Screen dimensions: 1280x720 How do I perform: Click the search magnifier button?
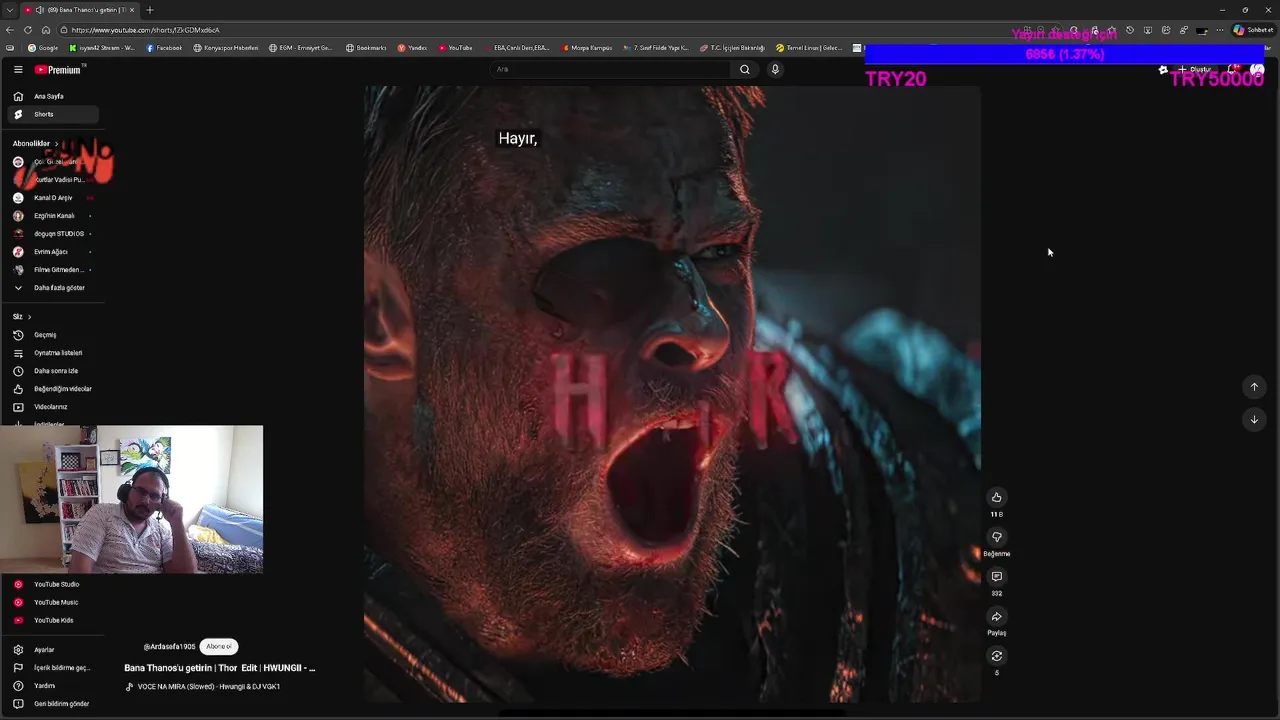coord(744,69)
